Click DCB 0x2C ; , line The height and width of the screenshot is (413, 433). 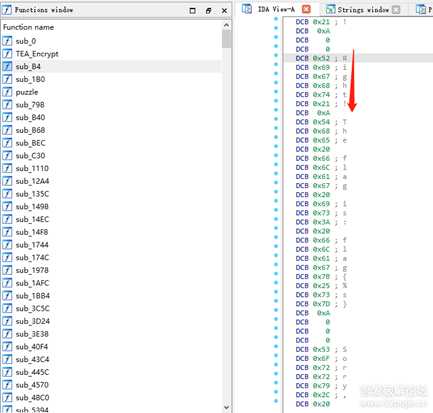pos(321,395)
